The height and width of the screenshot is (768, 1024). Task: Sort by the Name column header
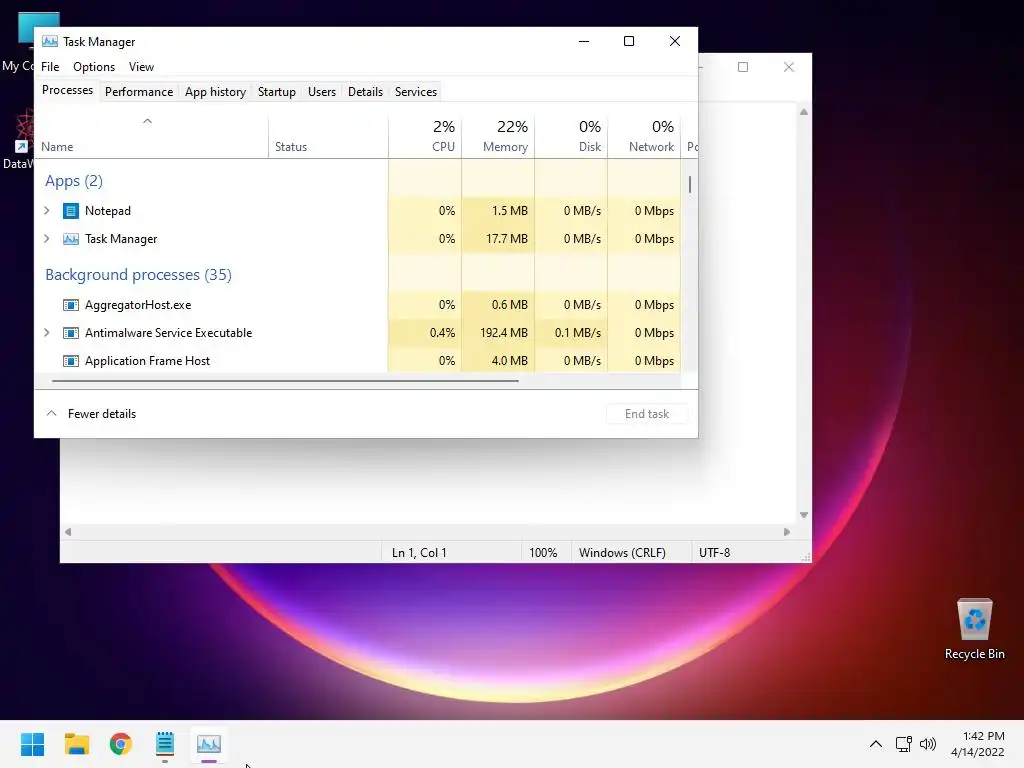pyautogui.click(x=151, y=137)
